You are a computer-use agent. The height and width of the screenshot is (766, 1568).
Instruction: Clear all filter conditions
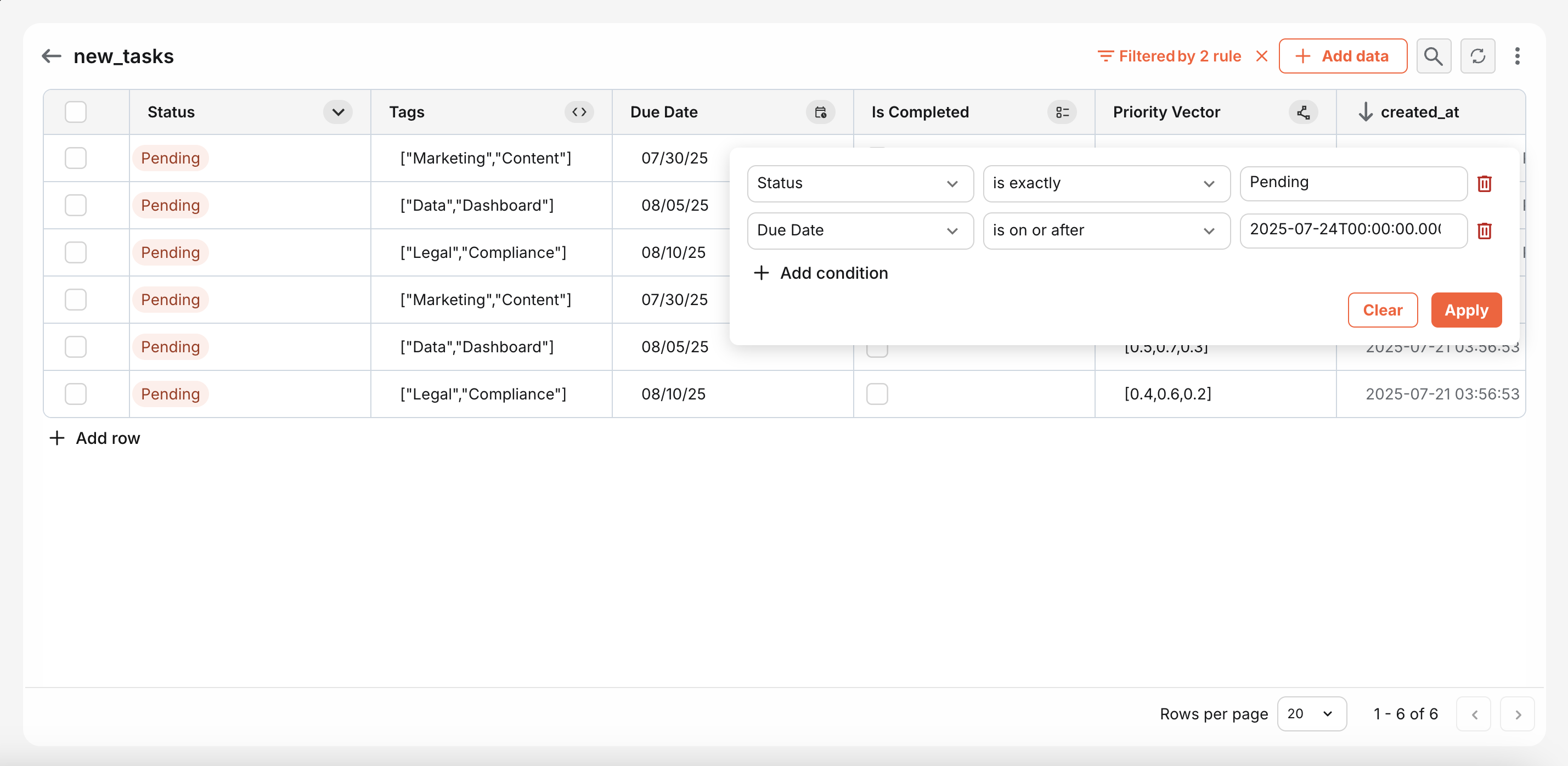(1383, 310)
